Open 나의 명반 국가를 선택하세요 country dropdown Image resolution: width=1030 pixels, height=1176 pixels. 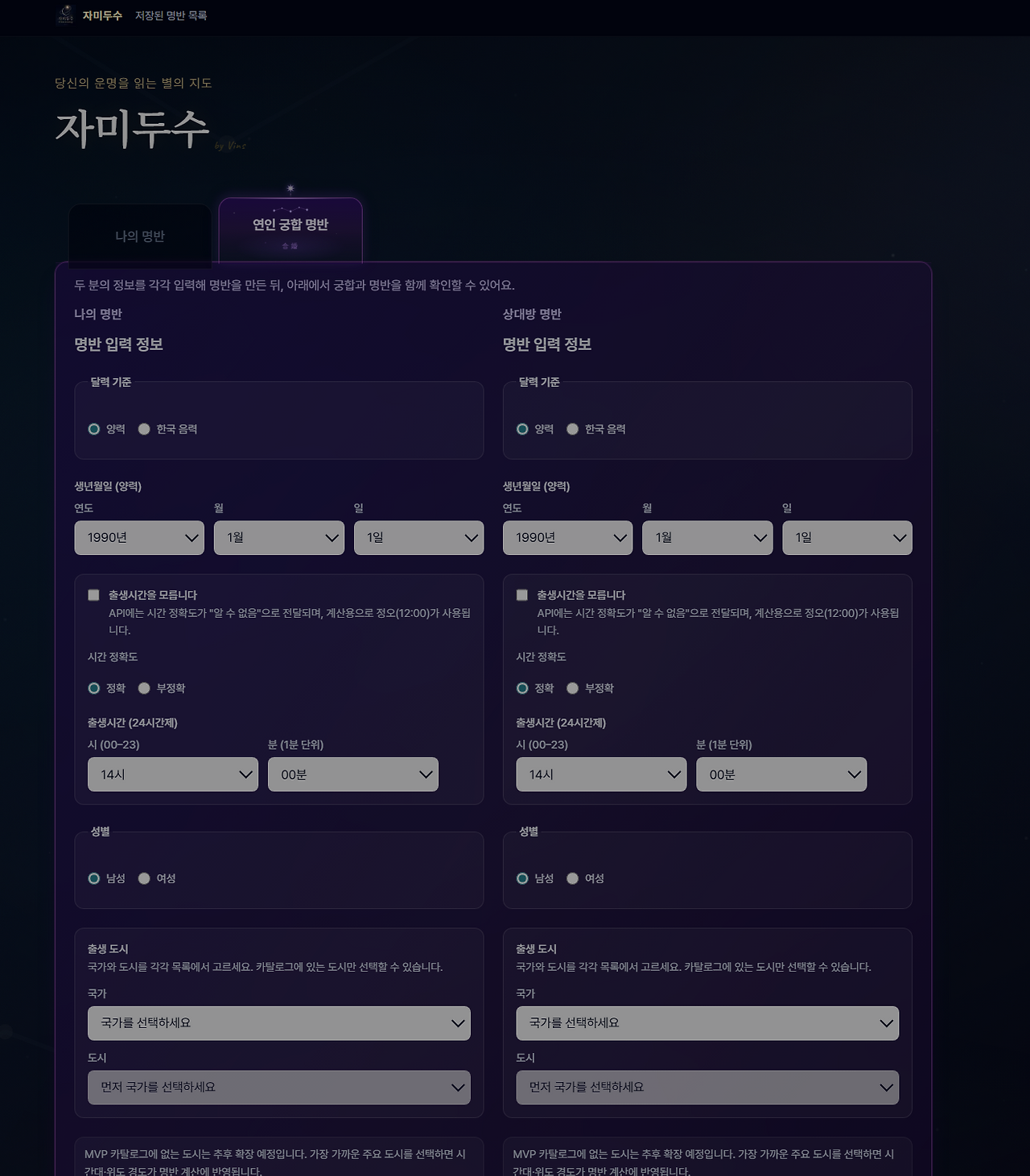point(279,1023)
